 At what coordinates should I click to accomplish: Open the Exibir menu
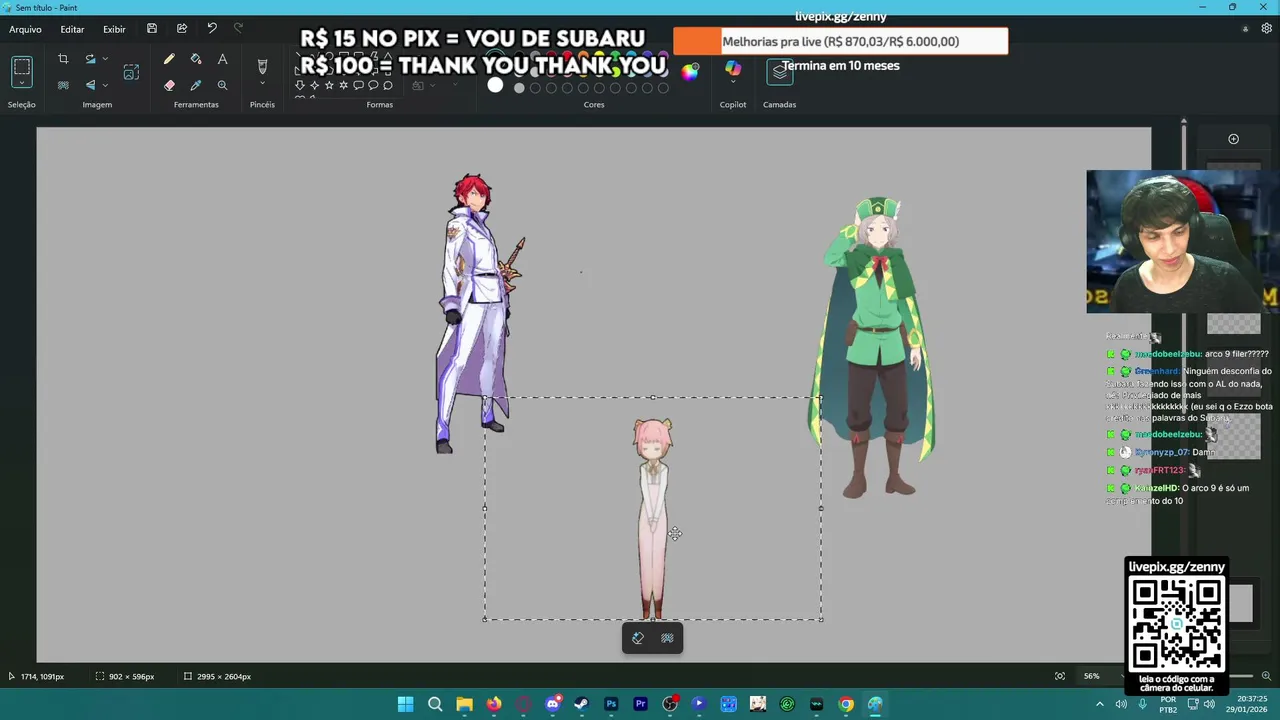[114, 29]
